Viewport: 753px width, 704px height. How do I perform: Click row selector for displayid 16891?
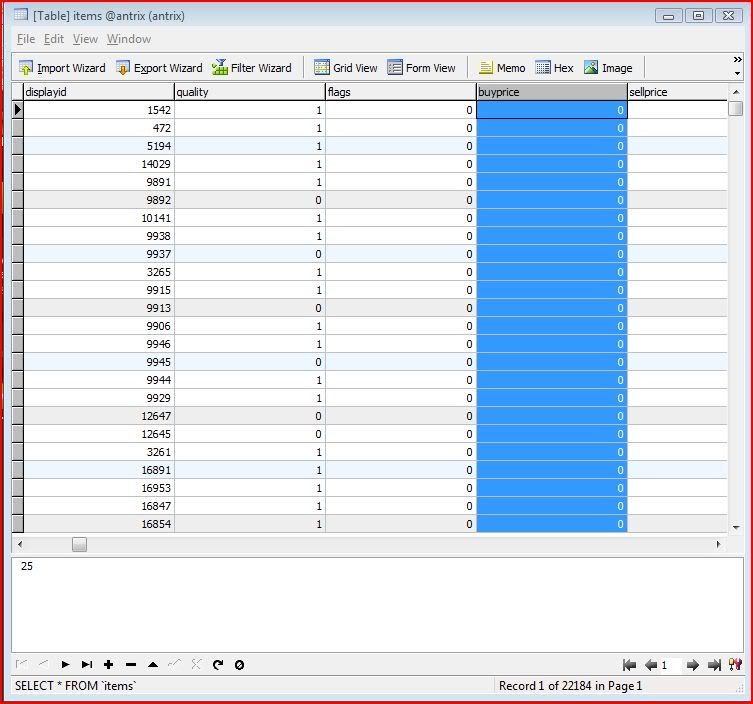tap(18, 470)
